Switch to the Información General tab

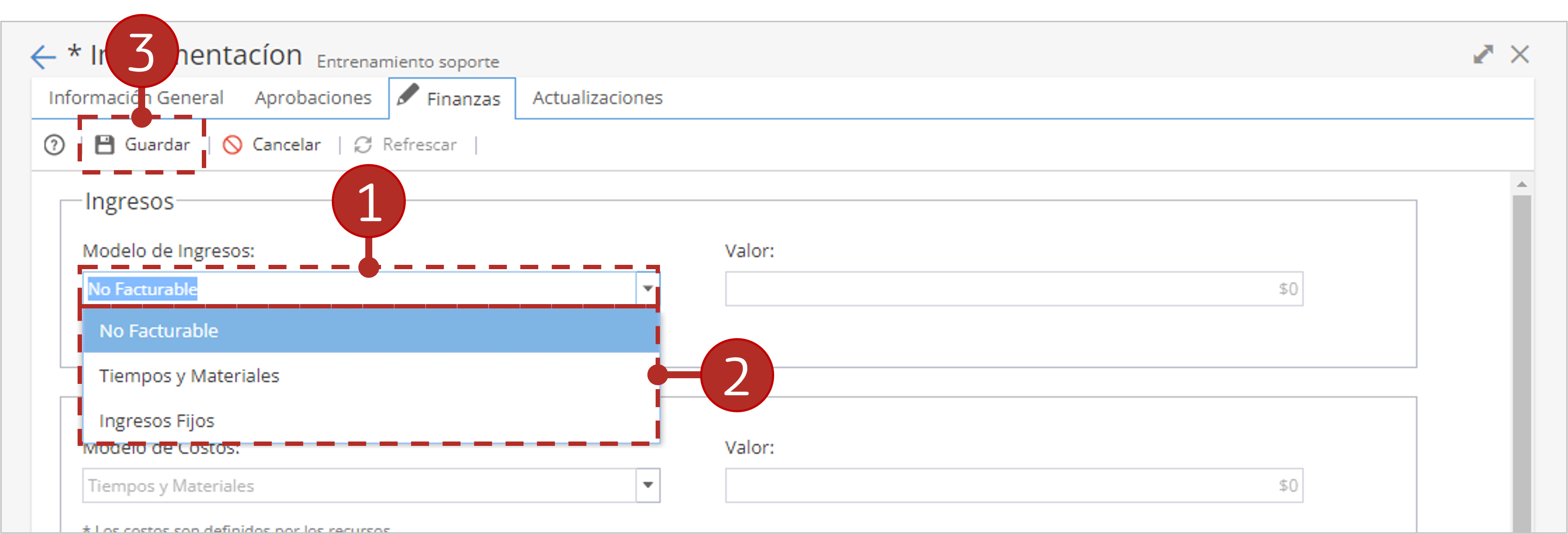(x=136, y=97)
